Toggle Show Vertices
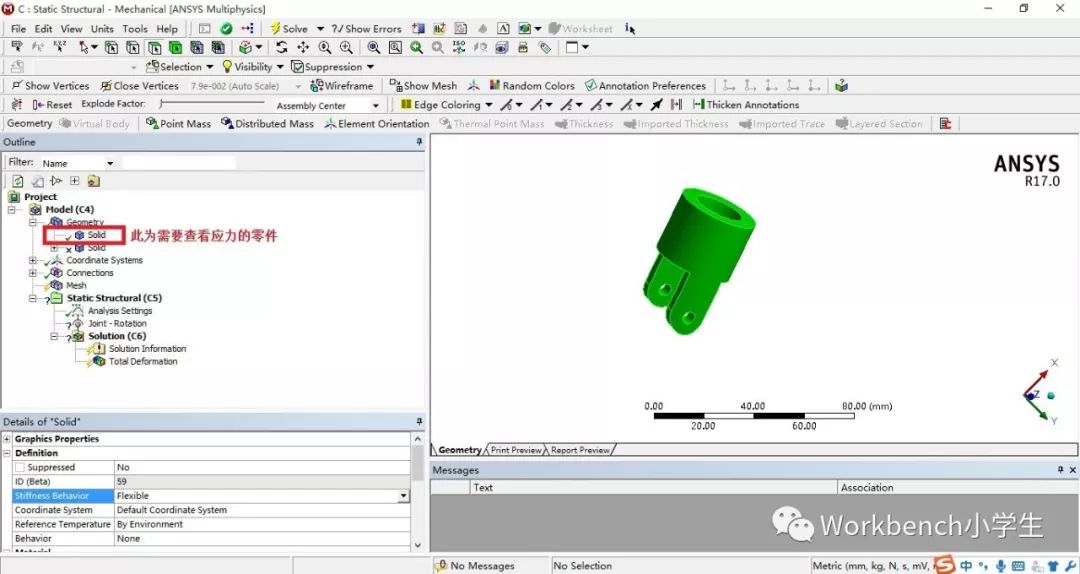 50,86
